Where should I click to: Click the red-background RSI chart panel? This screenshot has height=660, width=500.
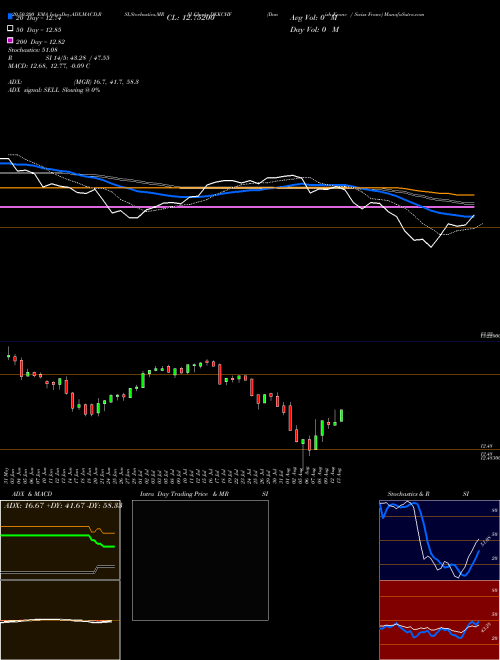coord(439,620)
